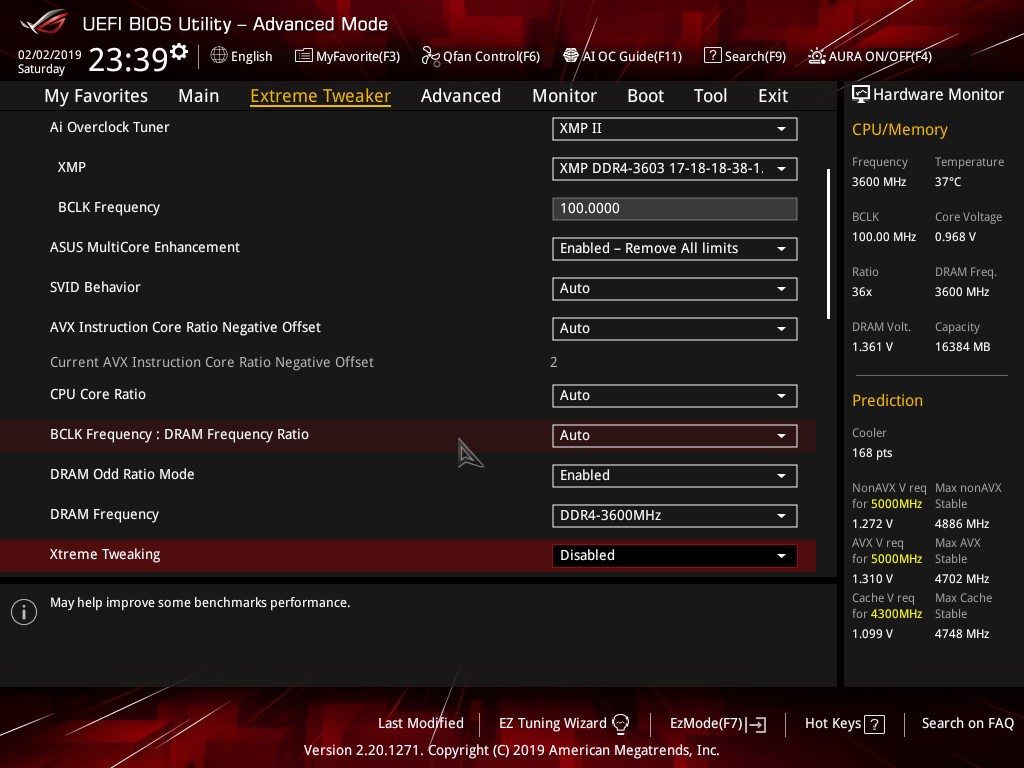Click Last Modified
This screenshot has height=768, width=1024.
click(421, 723)
